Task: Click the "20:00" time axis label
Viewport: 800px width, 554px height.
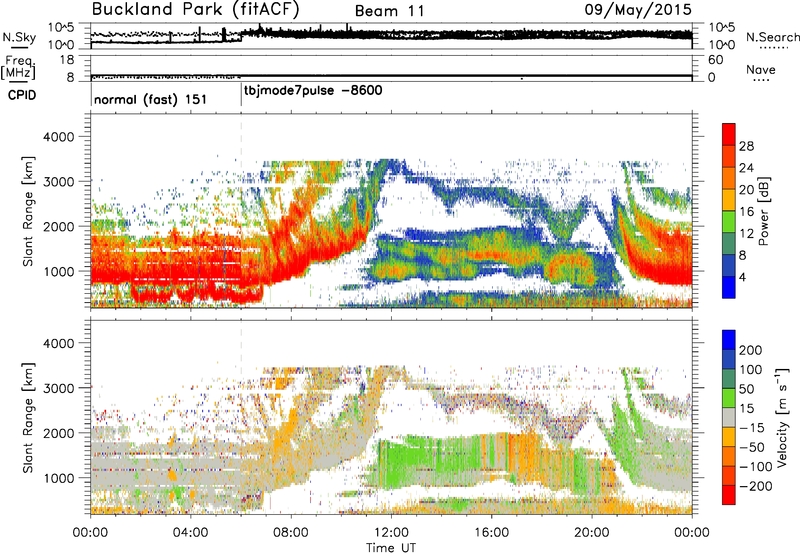Action: pyautogui.click(x=592, y=533)
